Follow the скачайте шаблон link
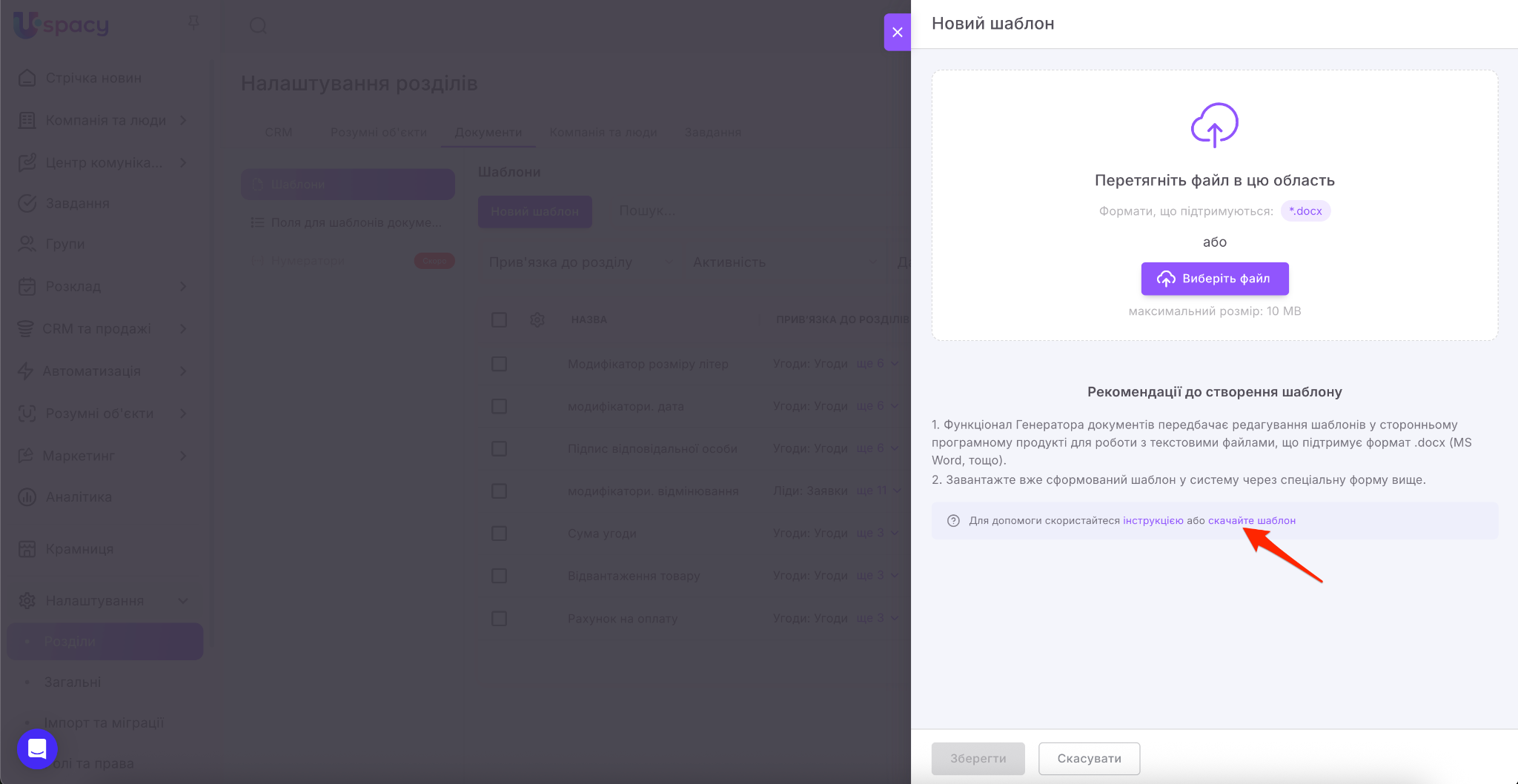 click(1251, 521)
